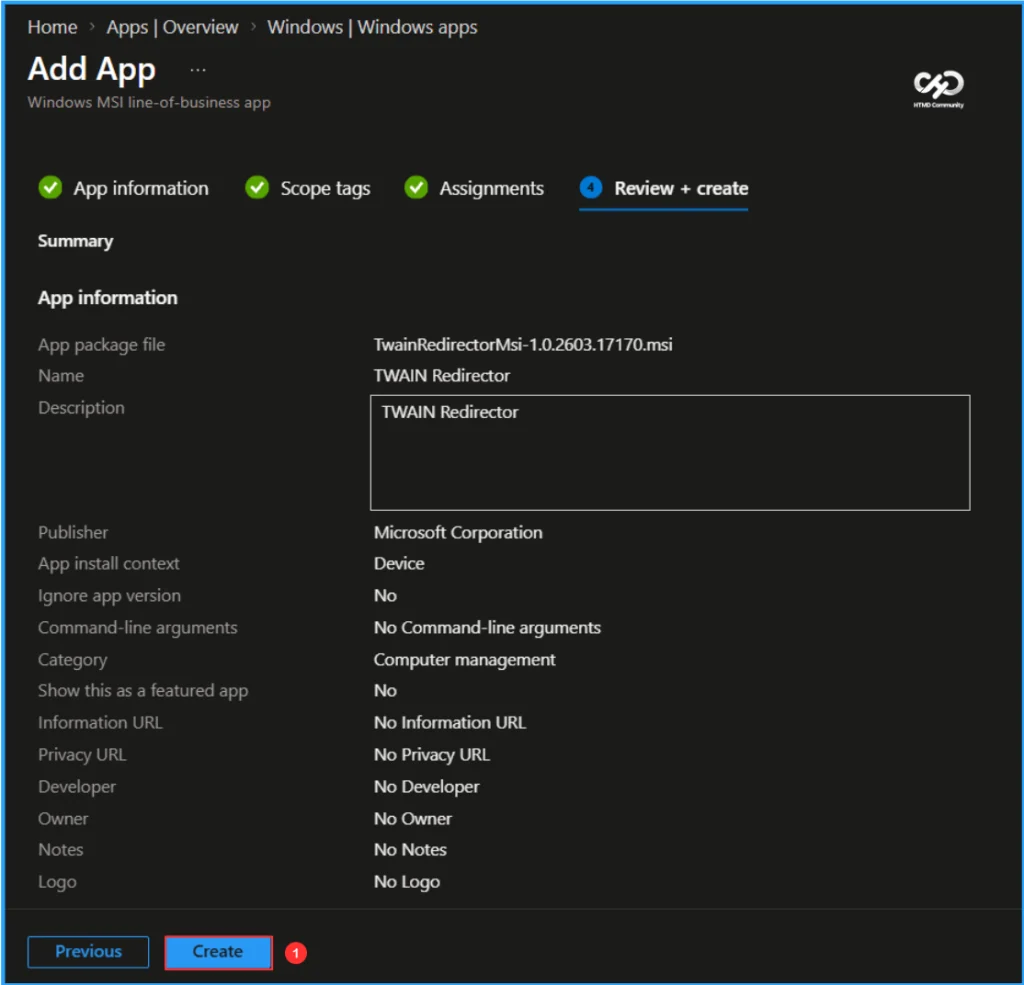Image resolution: width=1024 pixels, height=985 pixels.
Task: Click the Description label
Action: (81, 408)
